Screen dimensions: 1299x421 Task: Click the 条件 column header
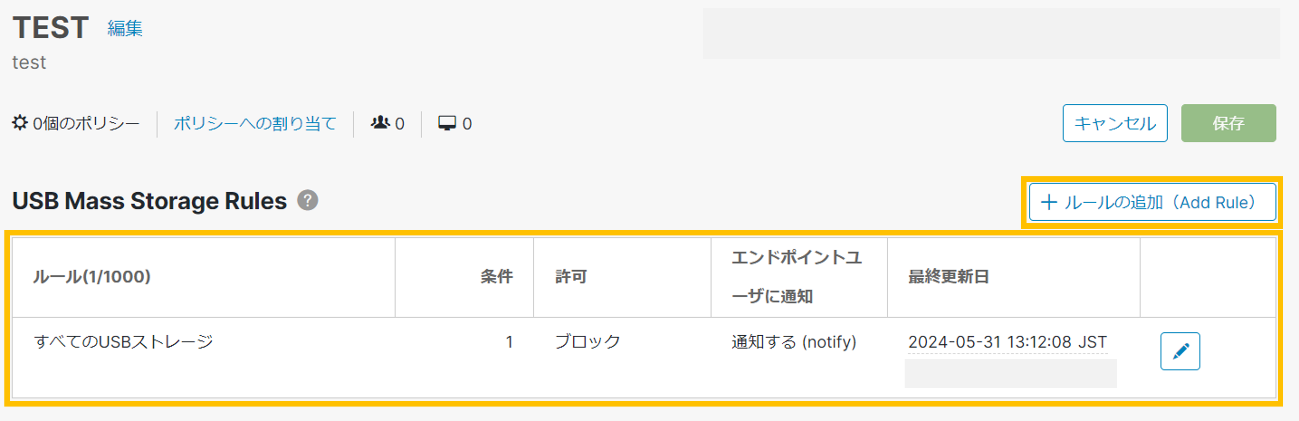[x=497, y=277]
